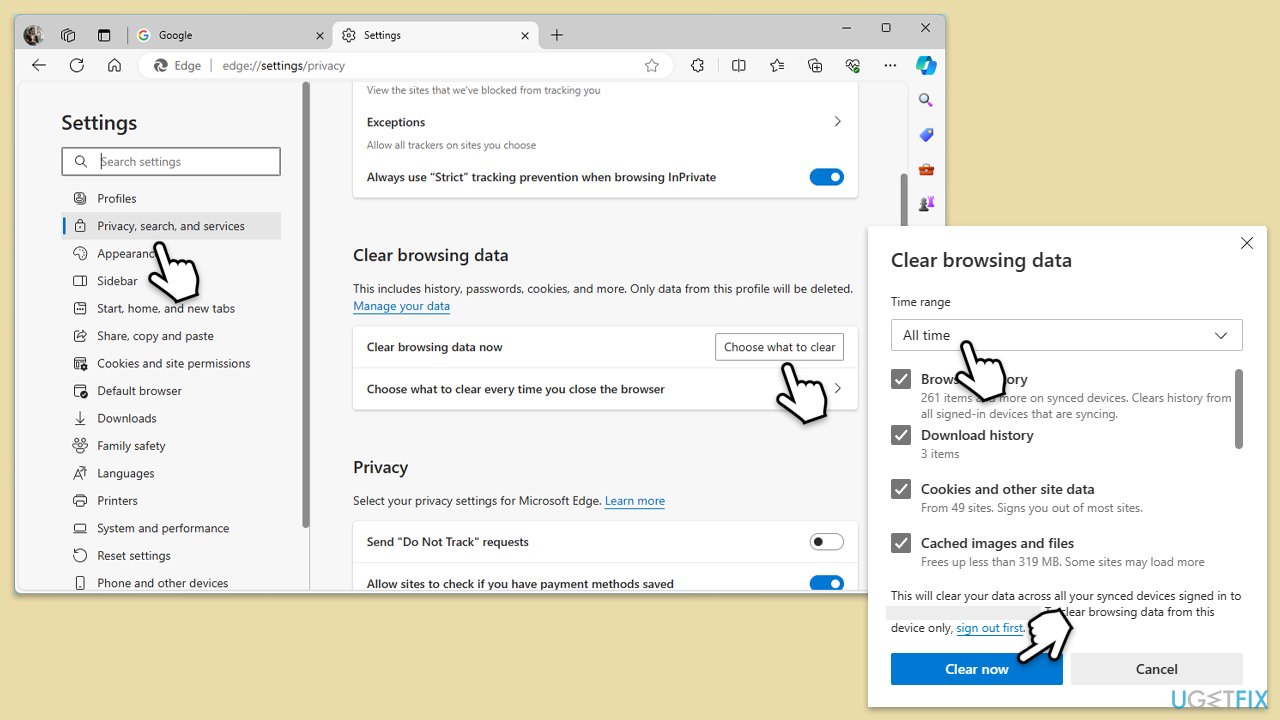Refresh the current page
The image size is (1280, 720).
tap(77, 65)
